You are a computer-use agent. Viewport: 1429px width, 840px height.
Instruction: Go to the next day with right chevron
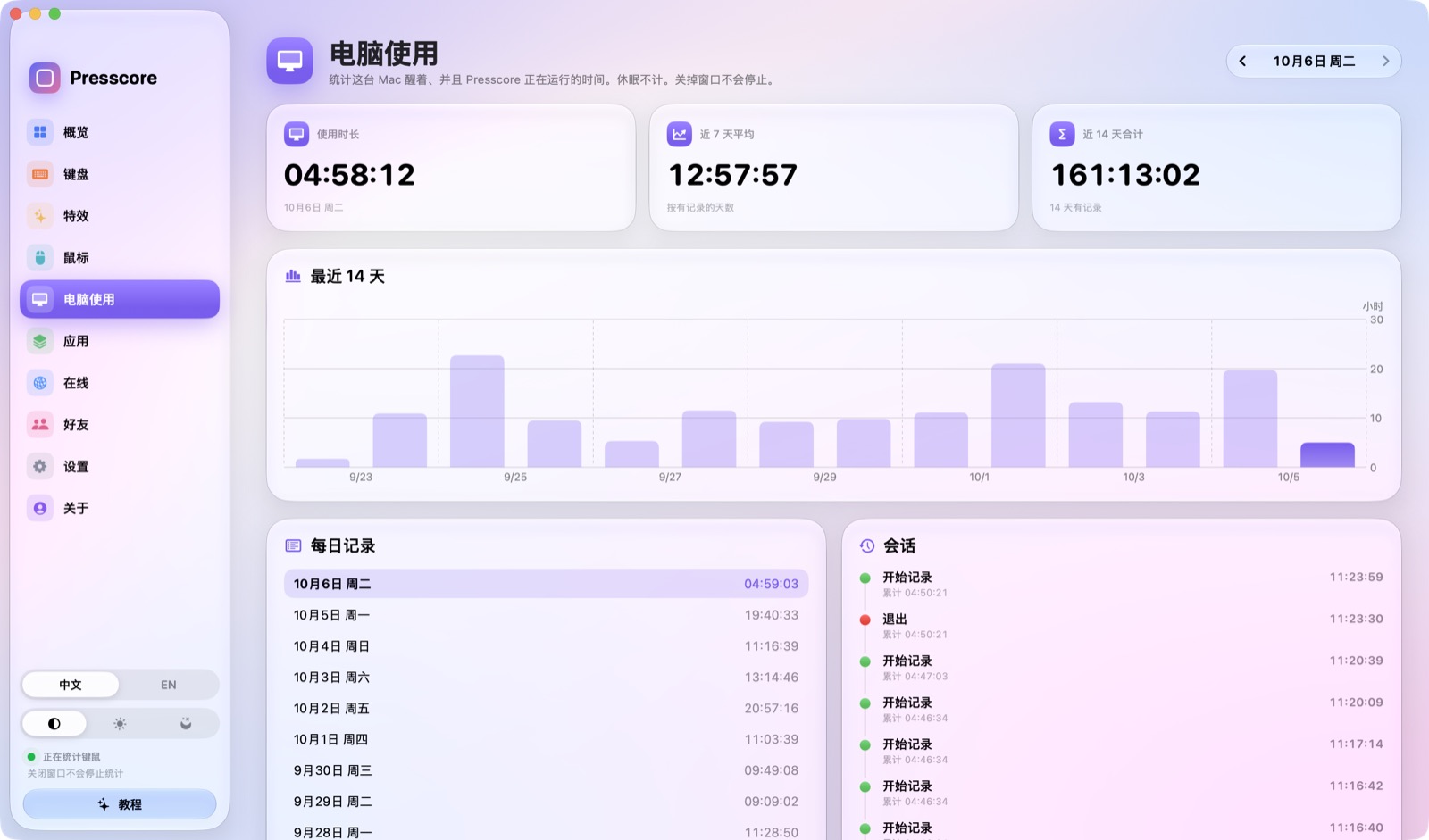[x=1386, y=61]
